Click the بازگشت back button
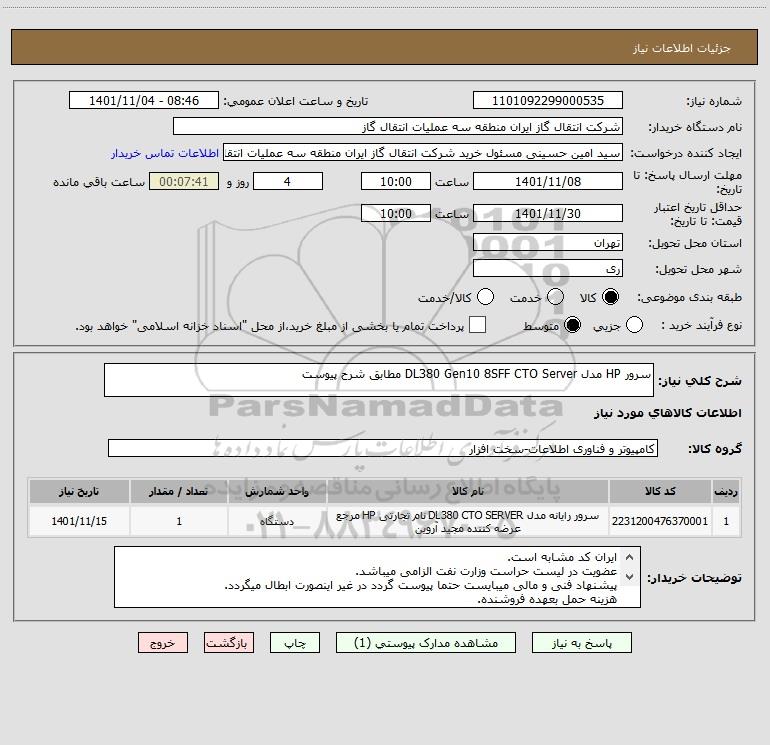Viewport: 770px width, 745px height. tap(229, 643)
